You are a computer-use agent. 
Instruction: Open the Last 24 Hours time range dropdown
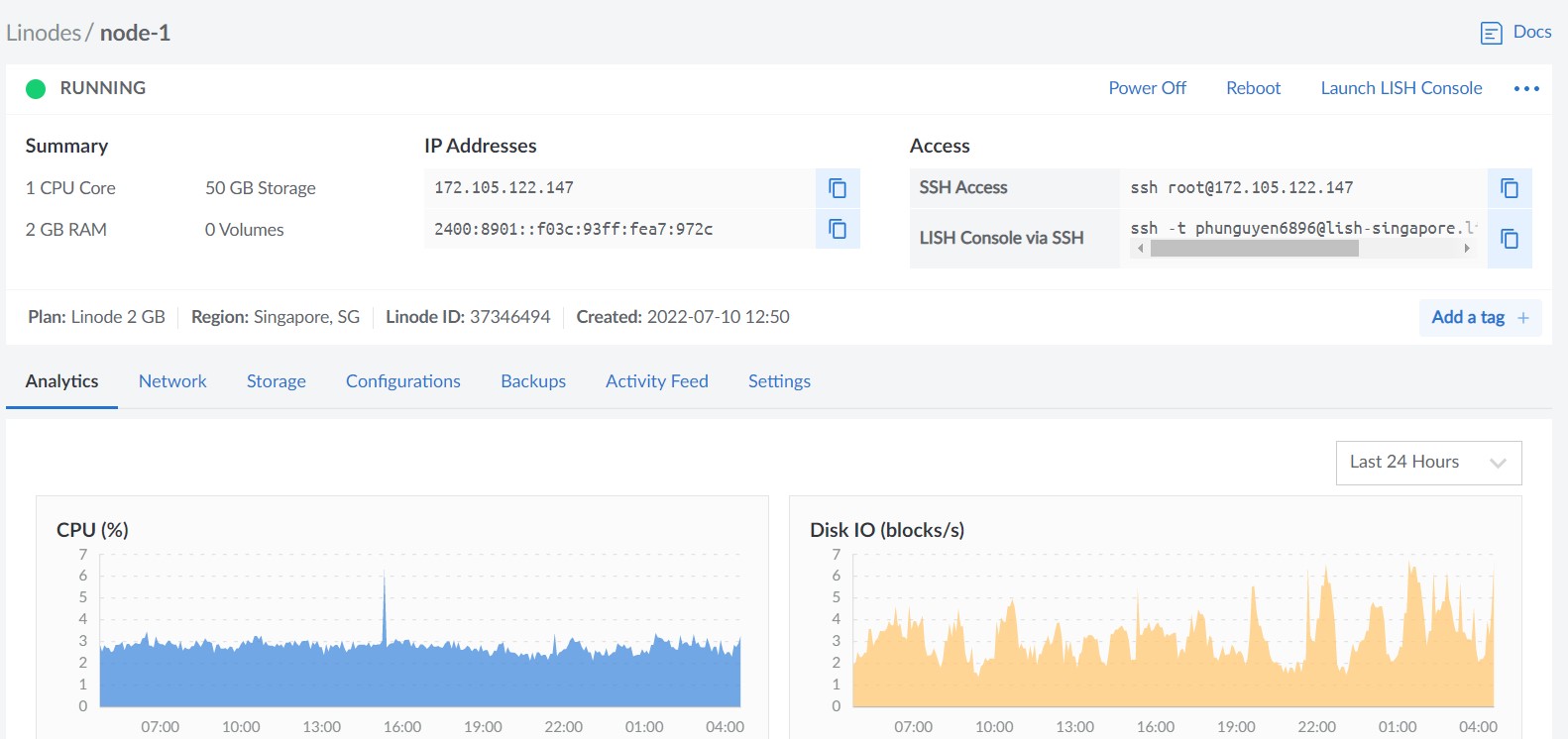(1428, 463)
